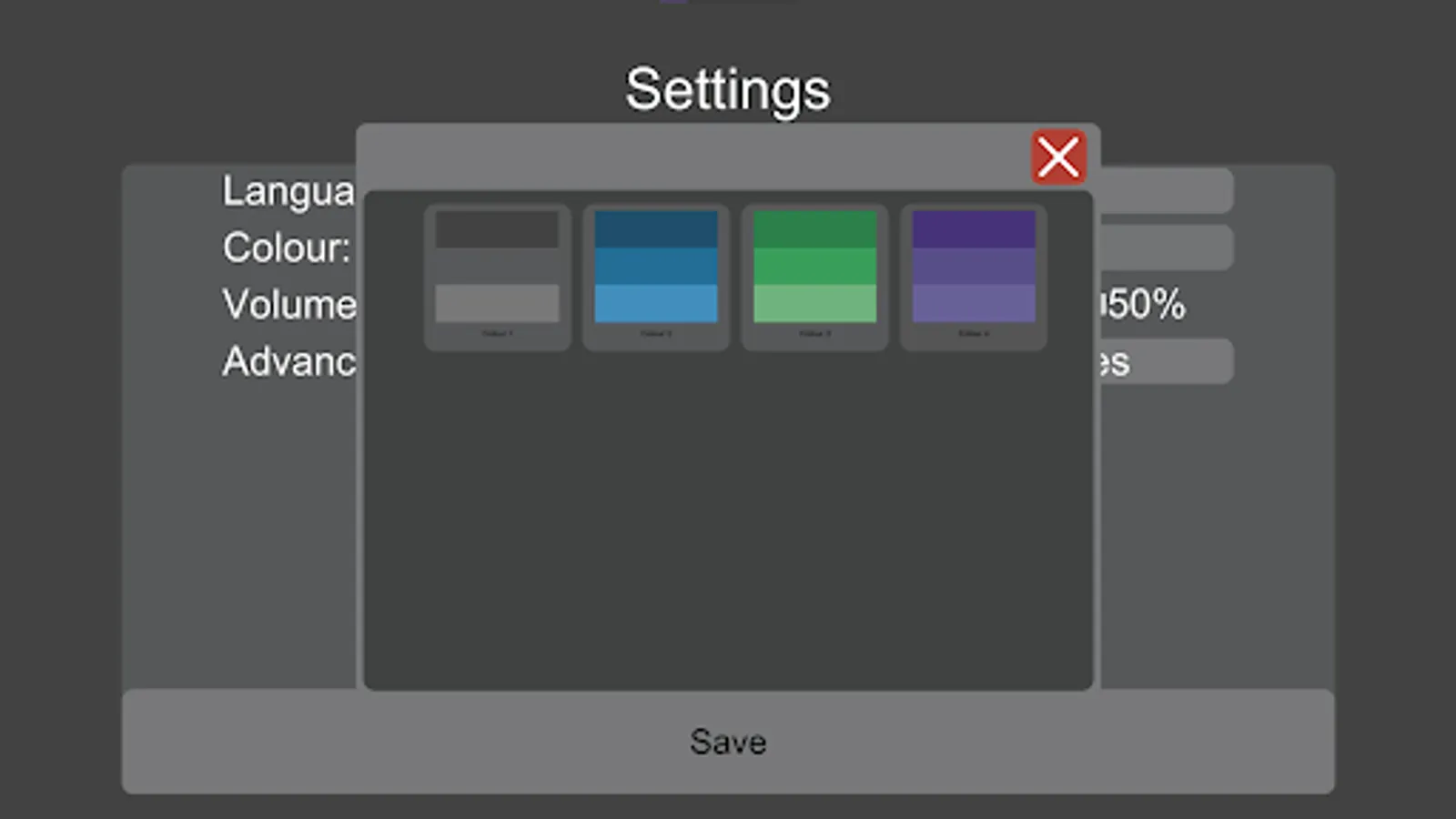This screenshot has height=819, width=1456.
Task: Click the caption under the green swatch
Action: coord(814,334)
